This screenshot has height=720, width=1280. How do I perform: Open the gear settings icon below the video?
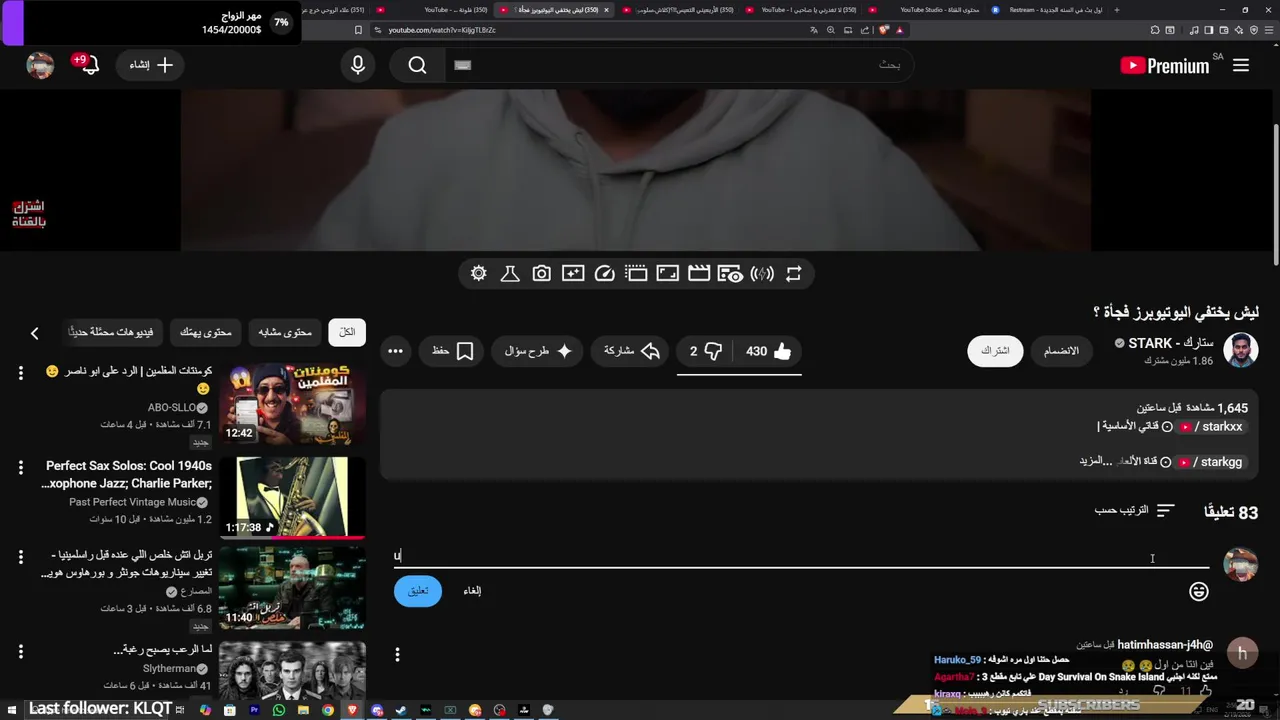(479, 273)
